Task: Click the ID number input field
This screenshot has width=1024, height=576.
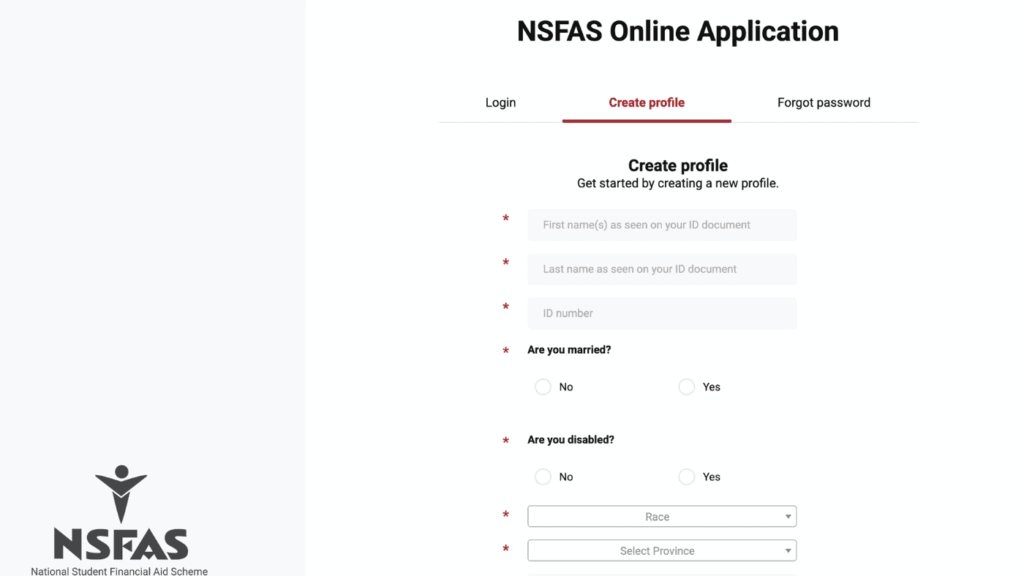Action: [661, 313]
